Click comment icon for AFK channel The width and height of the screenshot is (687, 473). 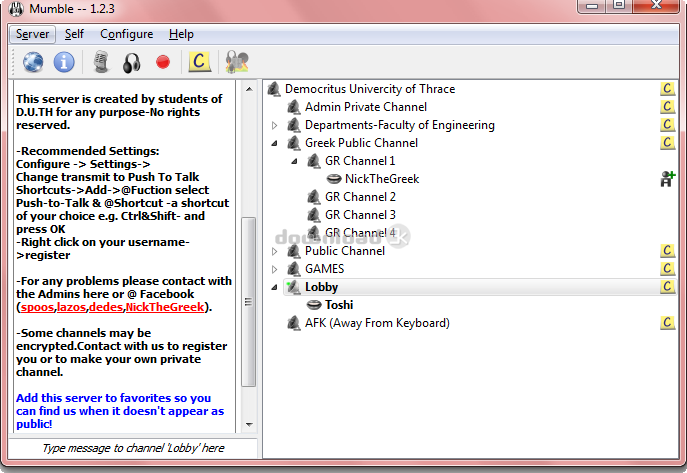pos(667,323)
